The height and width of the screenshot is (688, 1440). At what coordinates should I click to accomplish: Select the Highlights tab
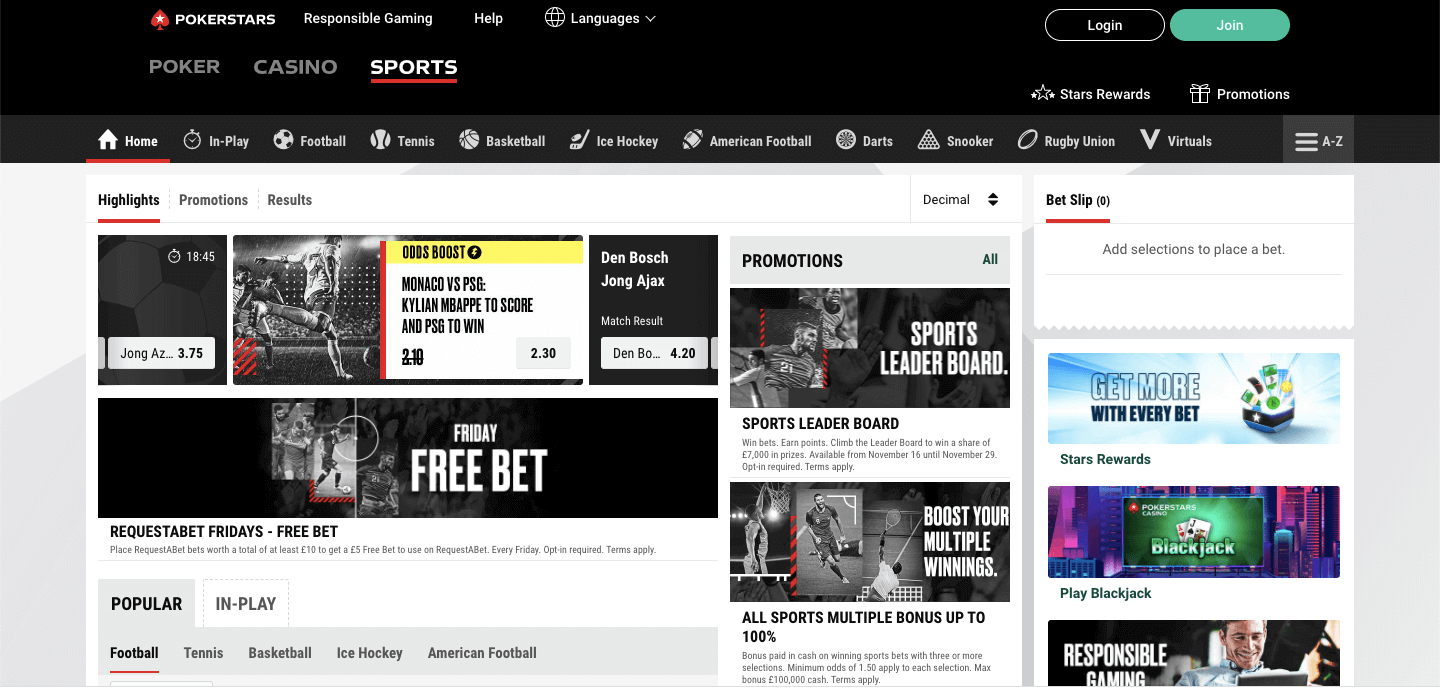coord(129,200)
